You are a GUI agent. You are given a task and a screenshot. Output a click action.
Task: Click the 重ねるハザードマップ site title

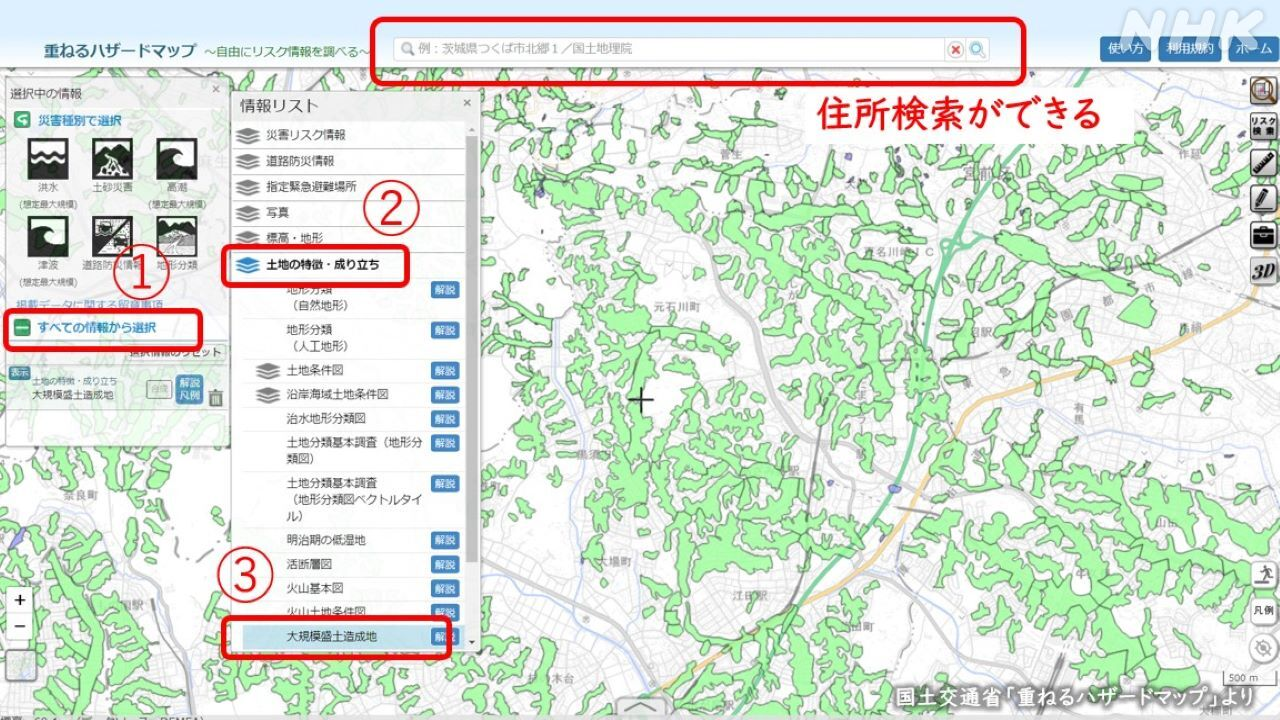pos(120,49)
